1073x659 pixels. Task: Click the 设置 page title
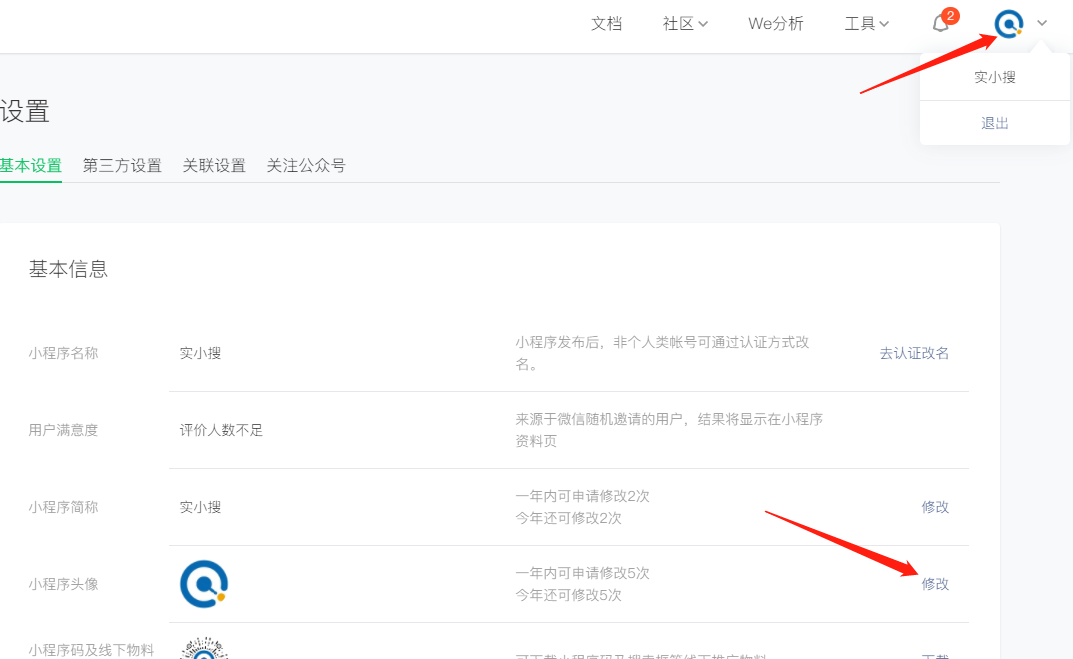pyautogui.click(x=25, y=111)
